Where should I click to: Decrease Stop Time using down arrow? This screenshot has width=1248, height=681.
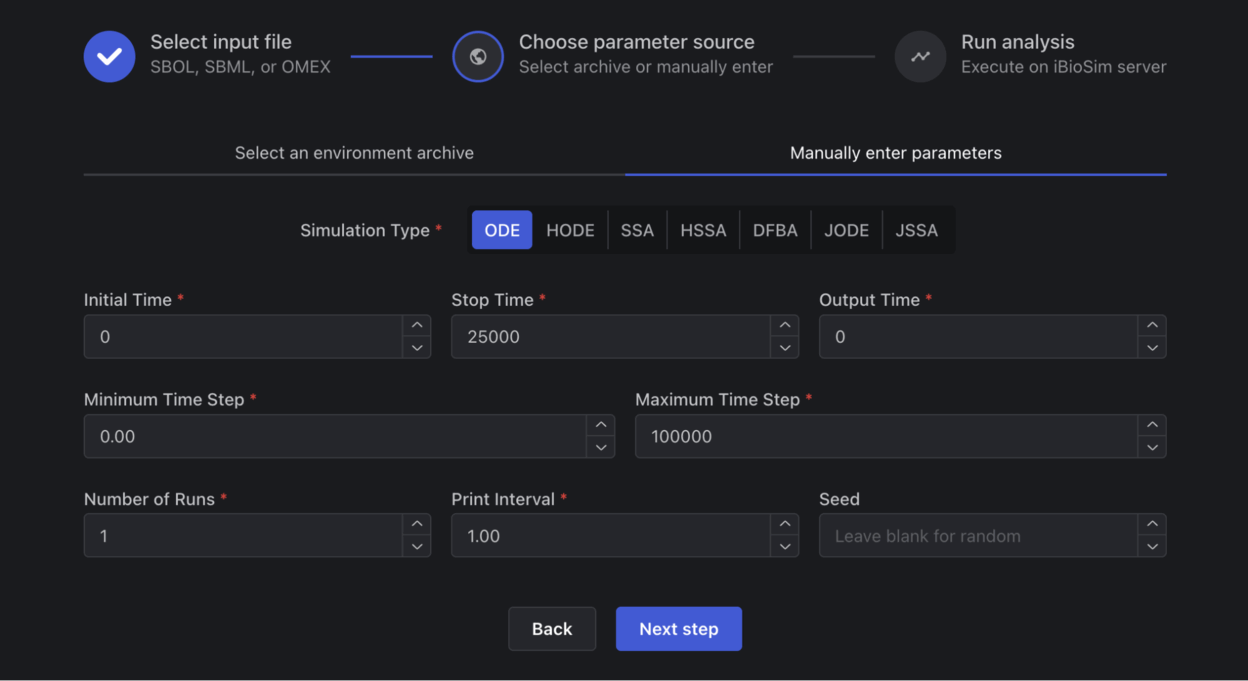[785, 348]
